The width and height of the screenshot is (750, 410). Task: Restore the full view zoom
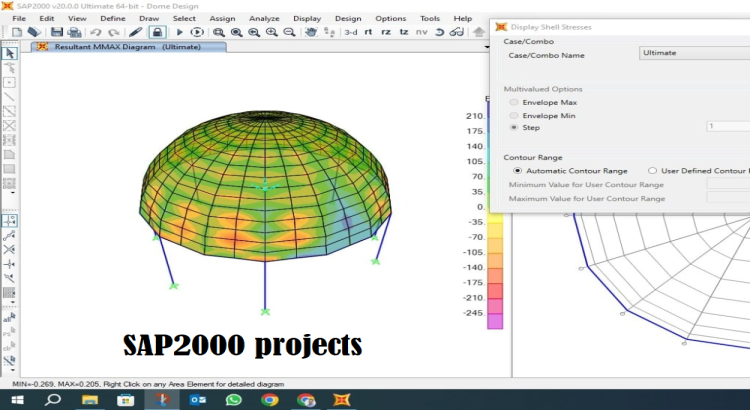point(236,32)
